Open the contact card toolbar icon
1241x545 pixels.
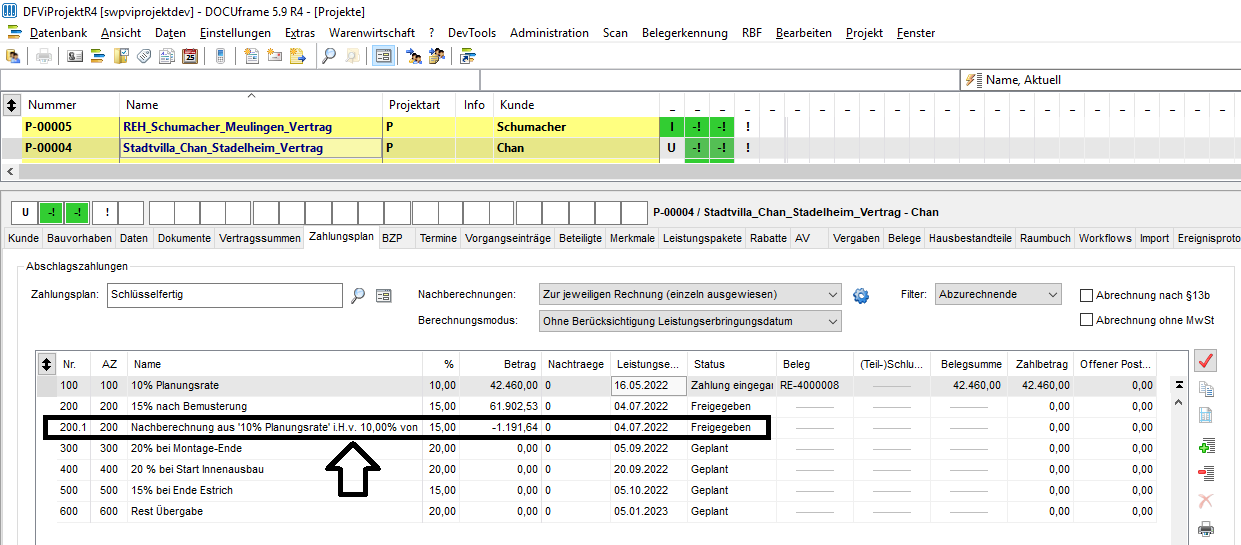pos(75,56)
